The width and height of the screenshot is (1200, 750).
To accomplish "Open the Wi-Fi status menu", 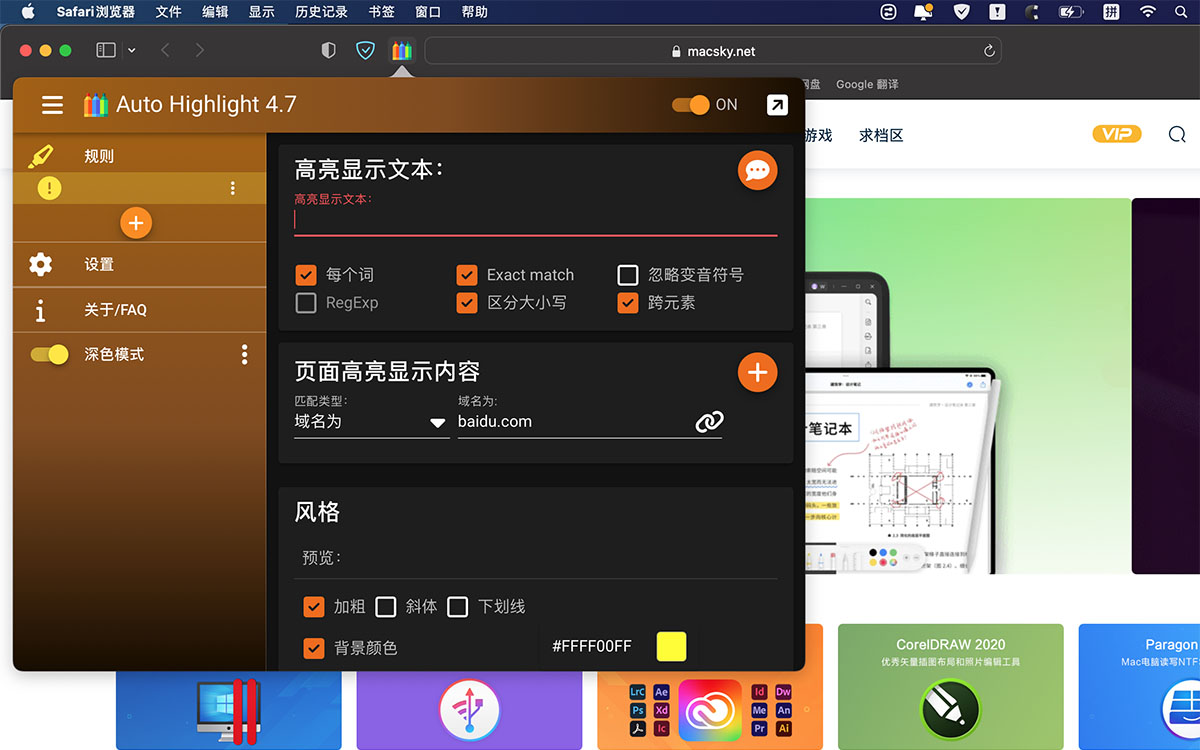I will pyautogui.click(x=1147, y=12).
